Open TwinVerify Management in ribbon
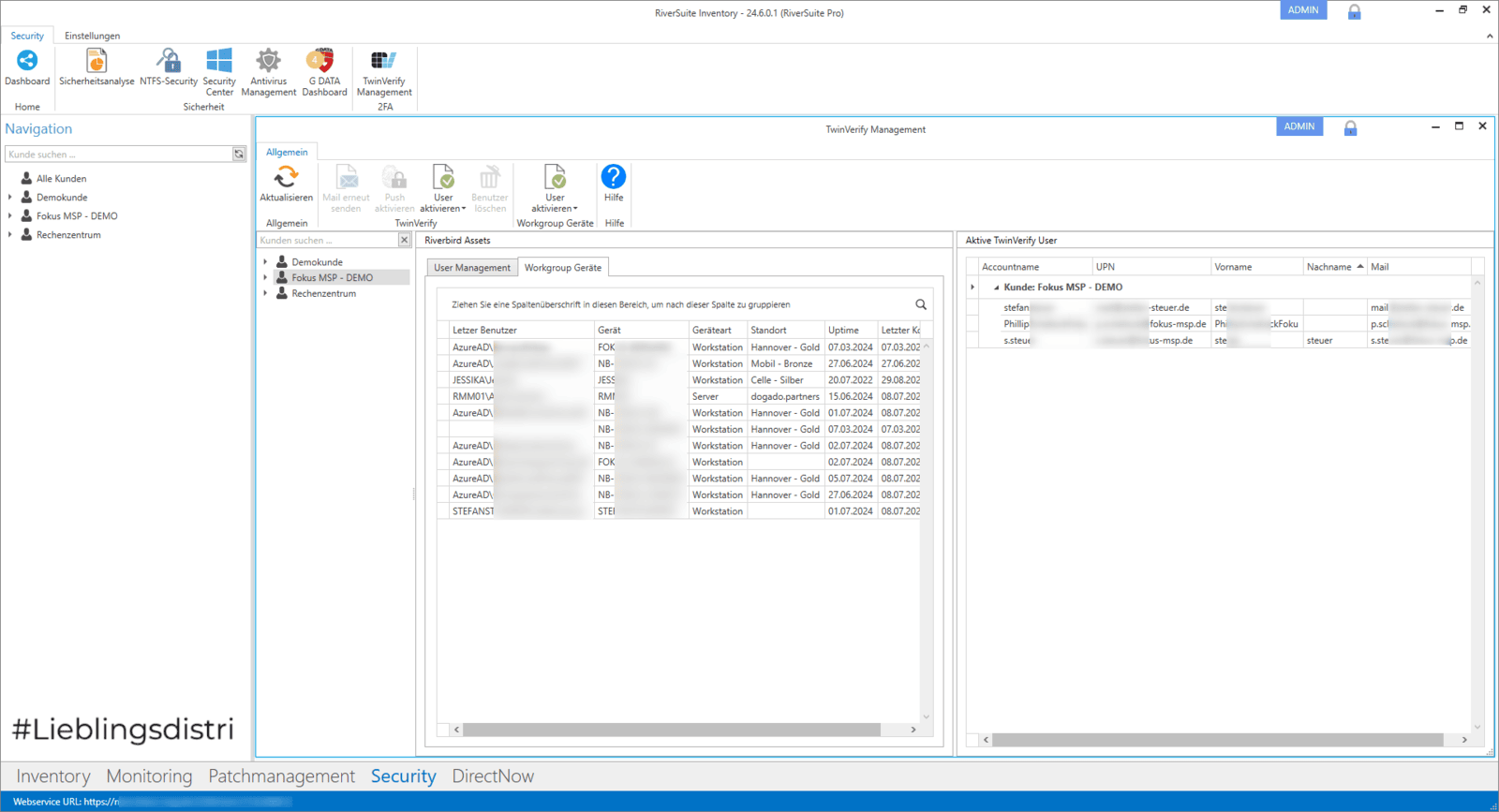This screenshot has height=812, width=1499. pos(384,72)
